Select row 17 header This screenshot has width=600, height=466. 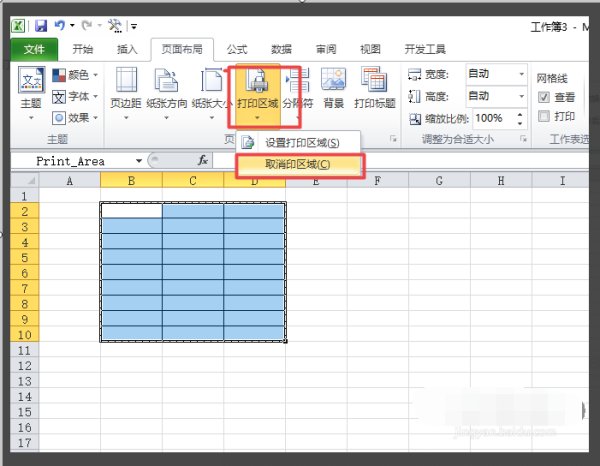pos(24,443)
